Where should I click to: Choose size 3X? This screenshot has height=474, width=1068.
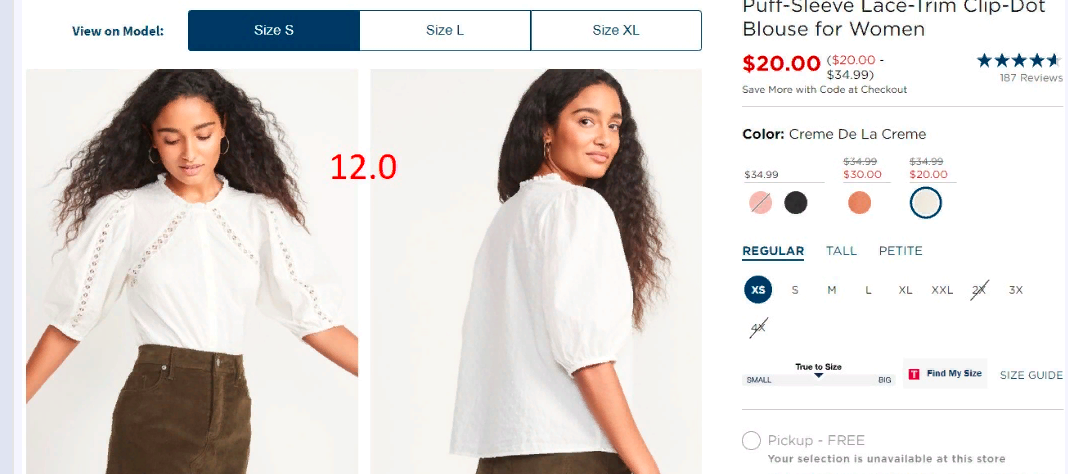1016,290
